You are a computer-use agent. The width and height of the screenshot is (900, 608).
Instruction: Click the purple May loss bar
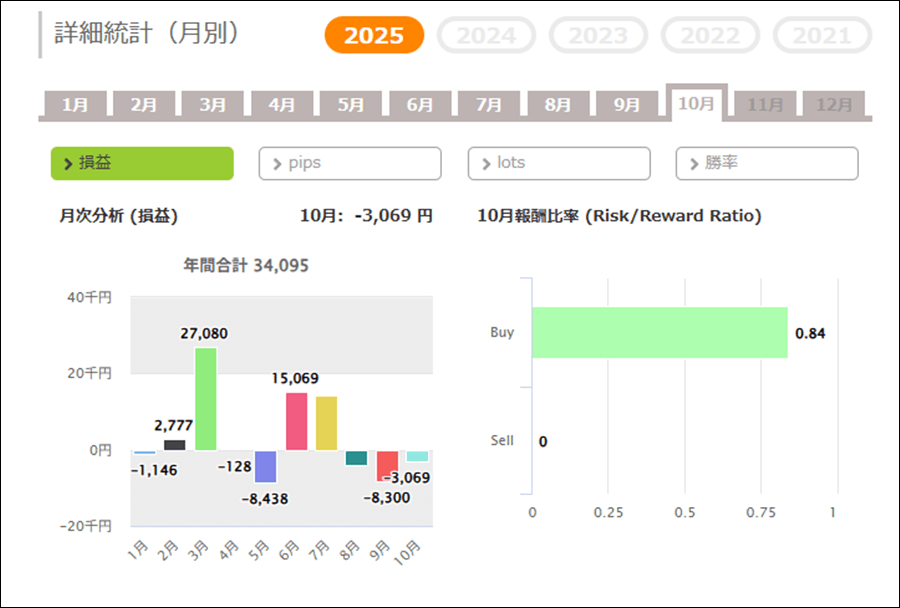[x=265, y=466]
